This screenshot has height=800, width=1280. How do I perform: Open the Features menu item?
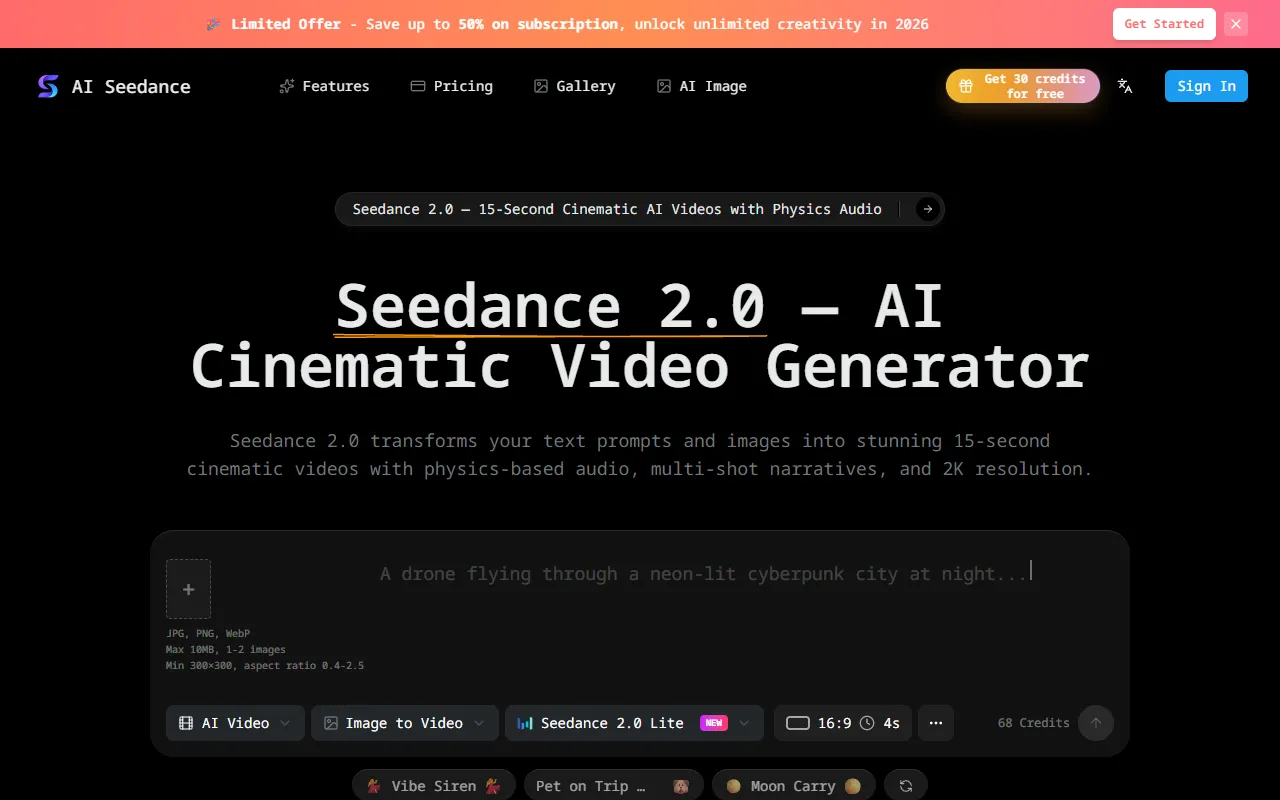pos(324,86)
